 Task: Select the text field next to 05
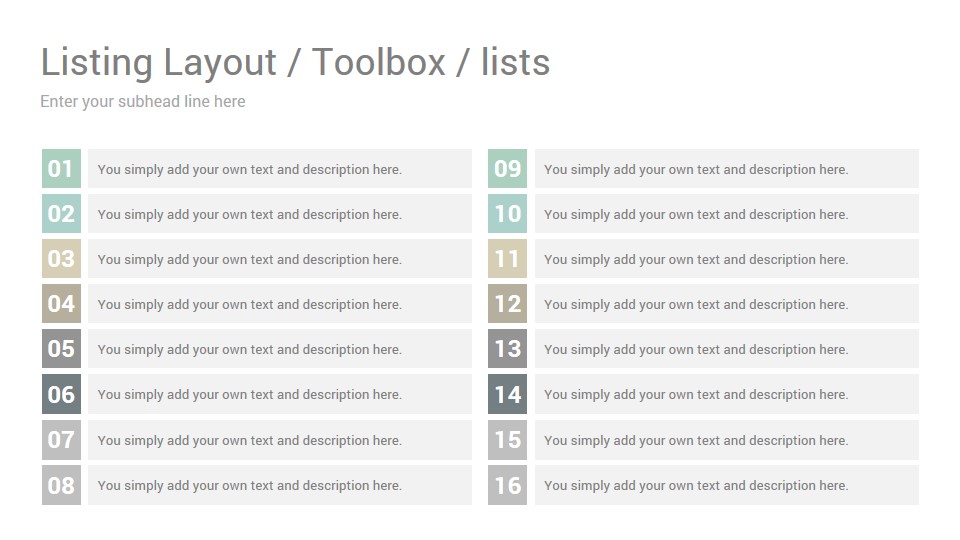(x=280, y=348)
